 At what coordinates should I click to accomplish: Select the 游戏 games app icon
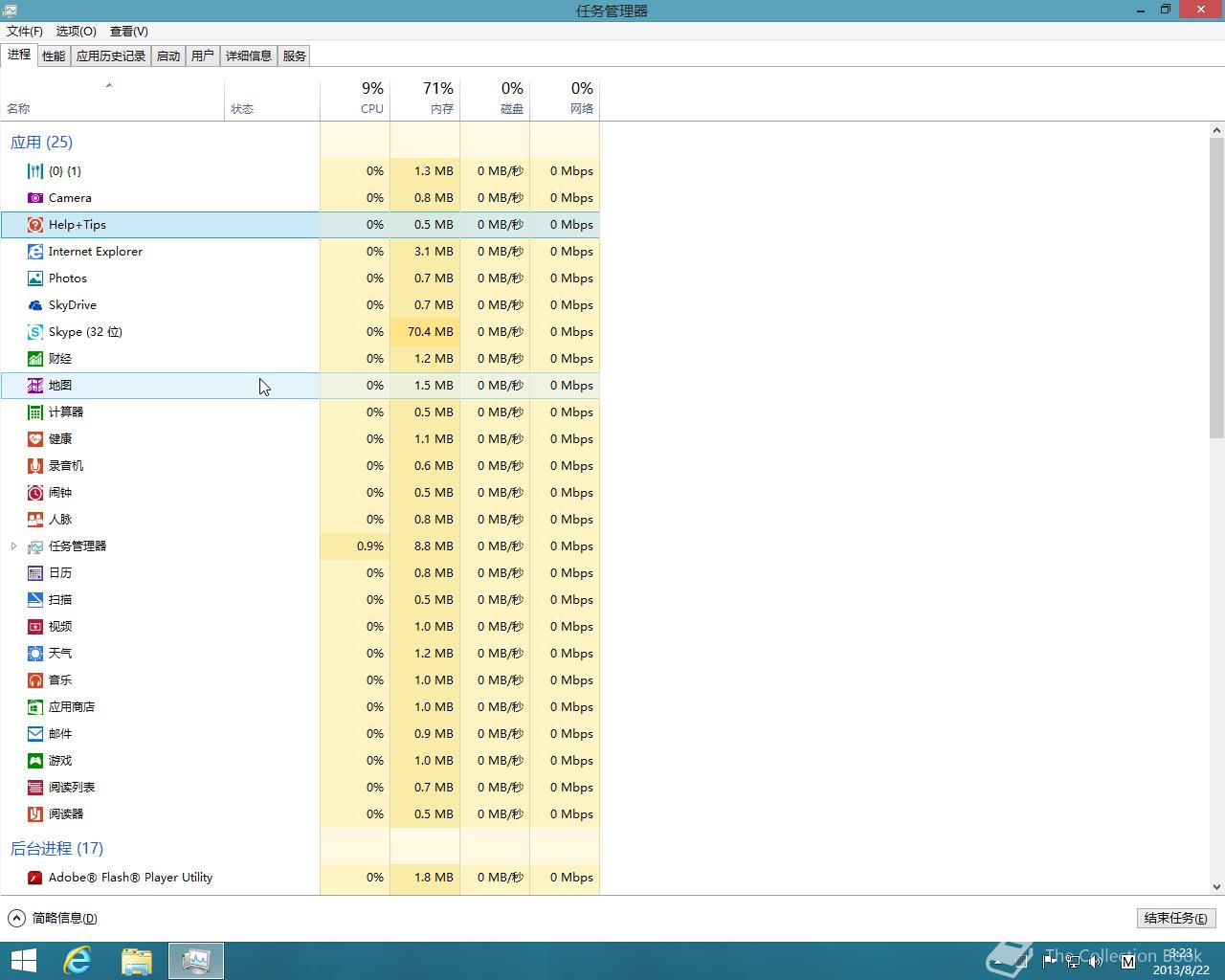(35, 761)
